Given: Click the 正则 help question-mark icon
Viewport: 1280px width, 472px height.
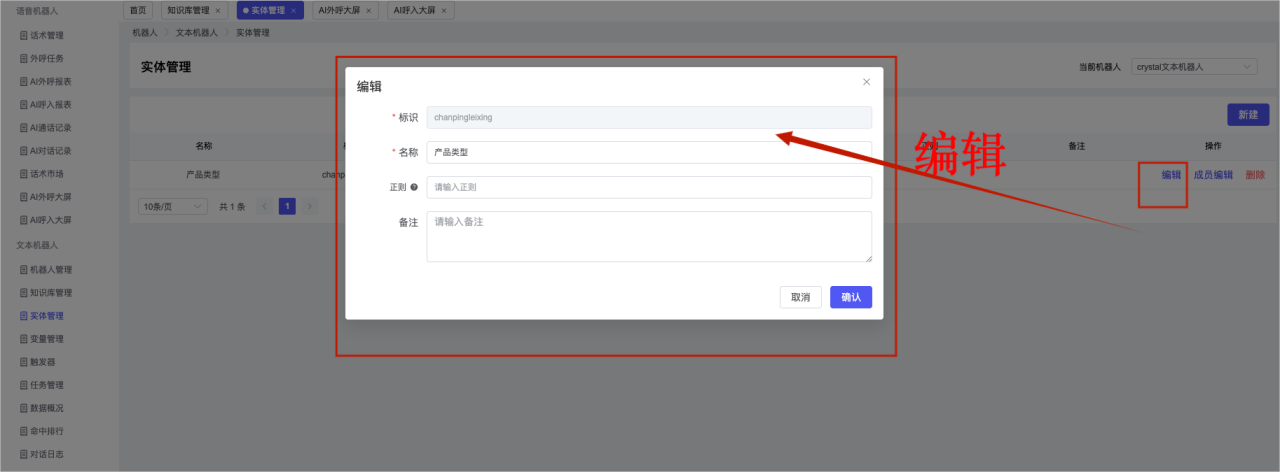Looking at the screenshot, I should tap(414, 187).
